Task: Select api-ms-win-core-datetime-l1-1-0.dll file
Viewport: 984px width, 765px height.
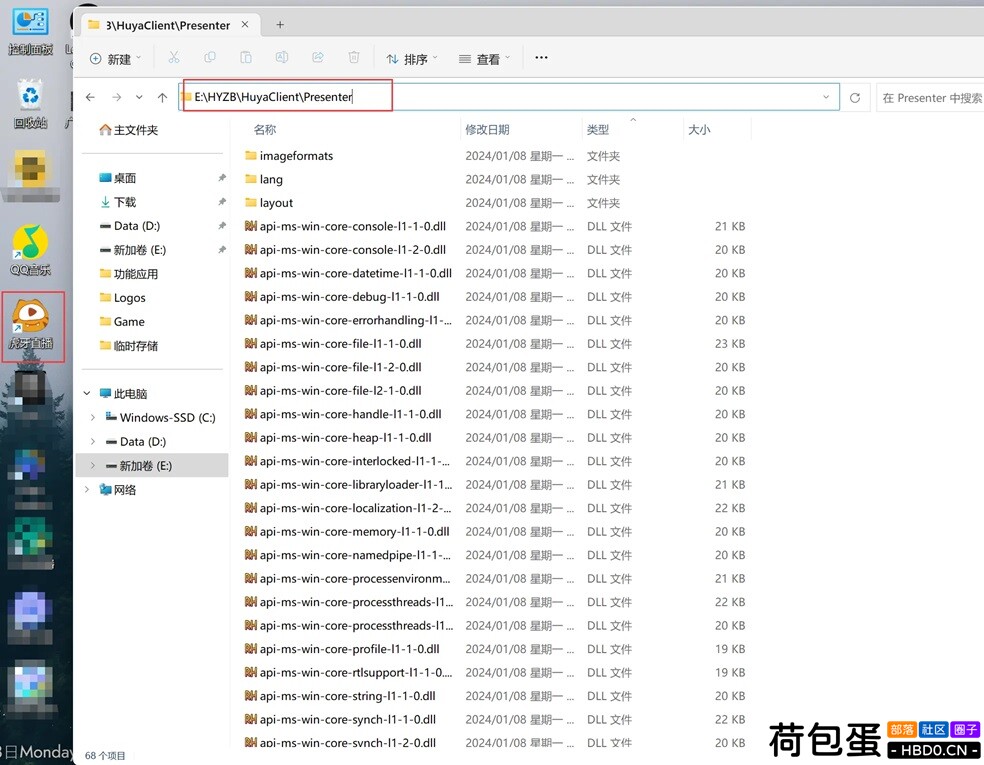Action: (348, 273)
